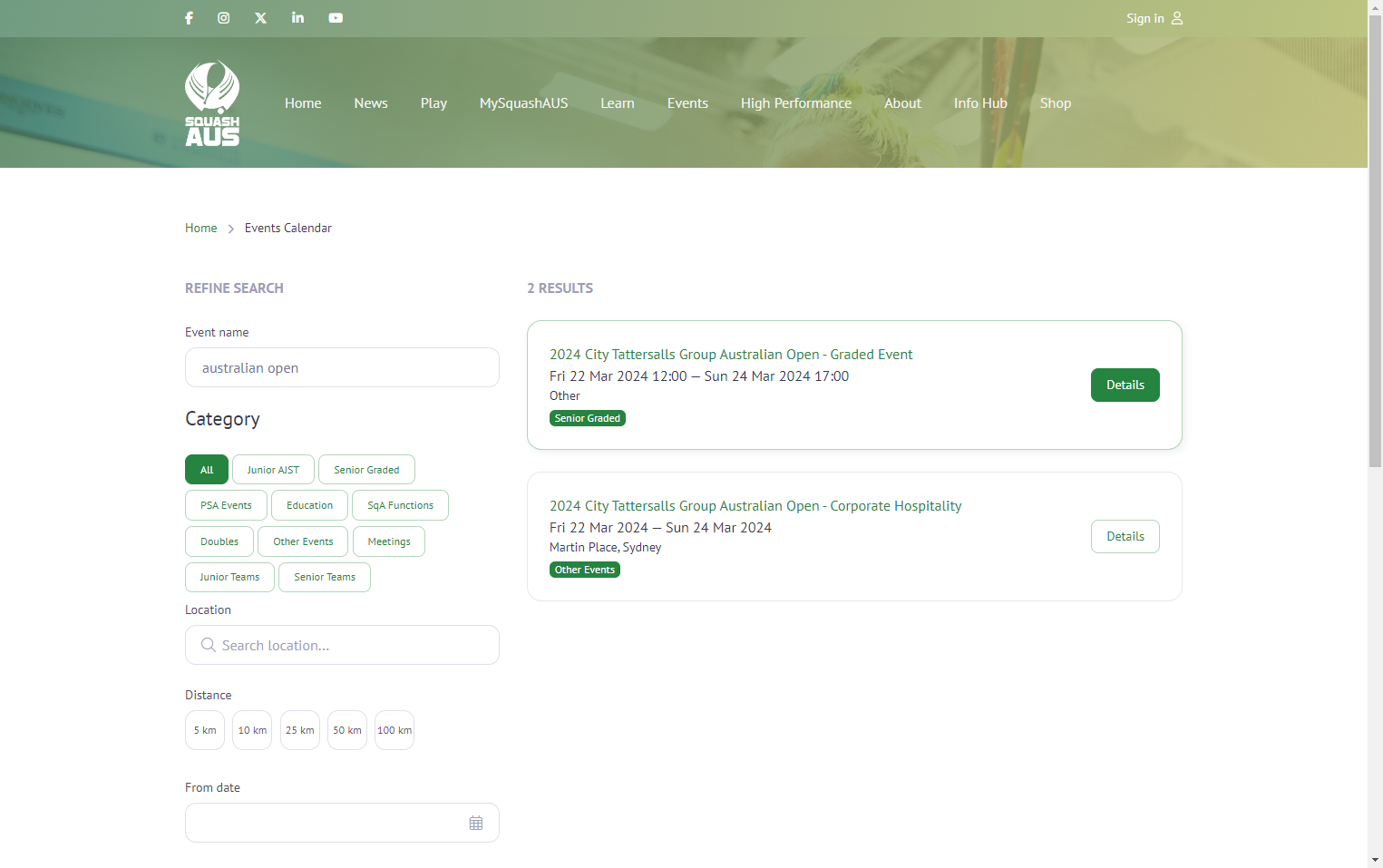Open the MySquashAUS menu item

[523, 103]
